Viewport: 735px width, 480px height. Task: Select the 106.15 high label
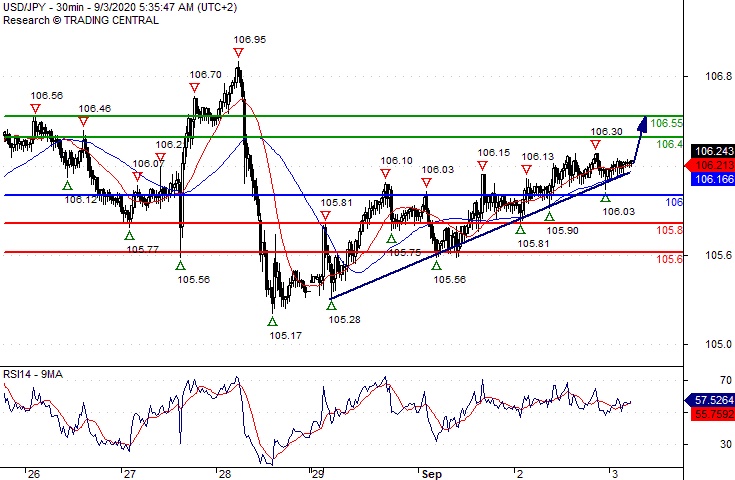(x=494, y=153)
